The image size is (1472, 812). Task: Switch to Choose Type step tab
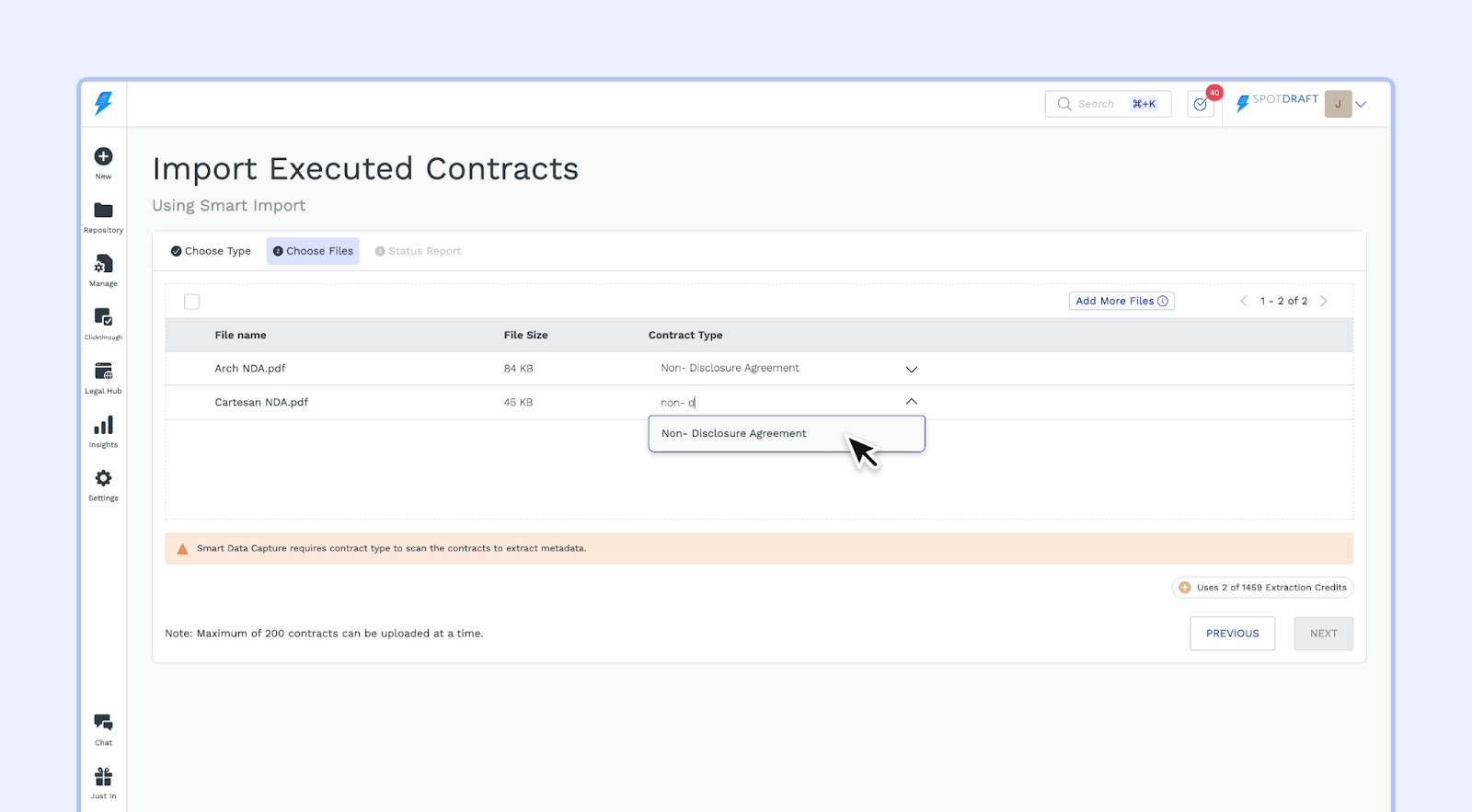point(211,251)
